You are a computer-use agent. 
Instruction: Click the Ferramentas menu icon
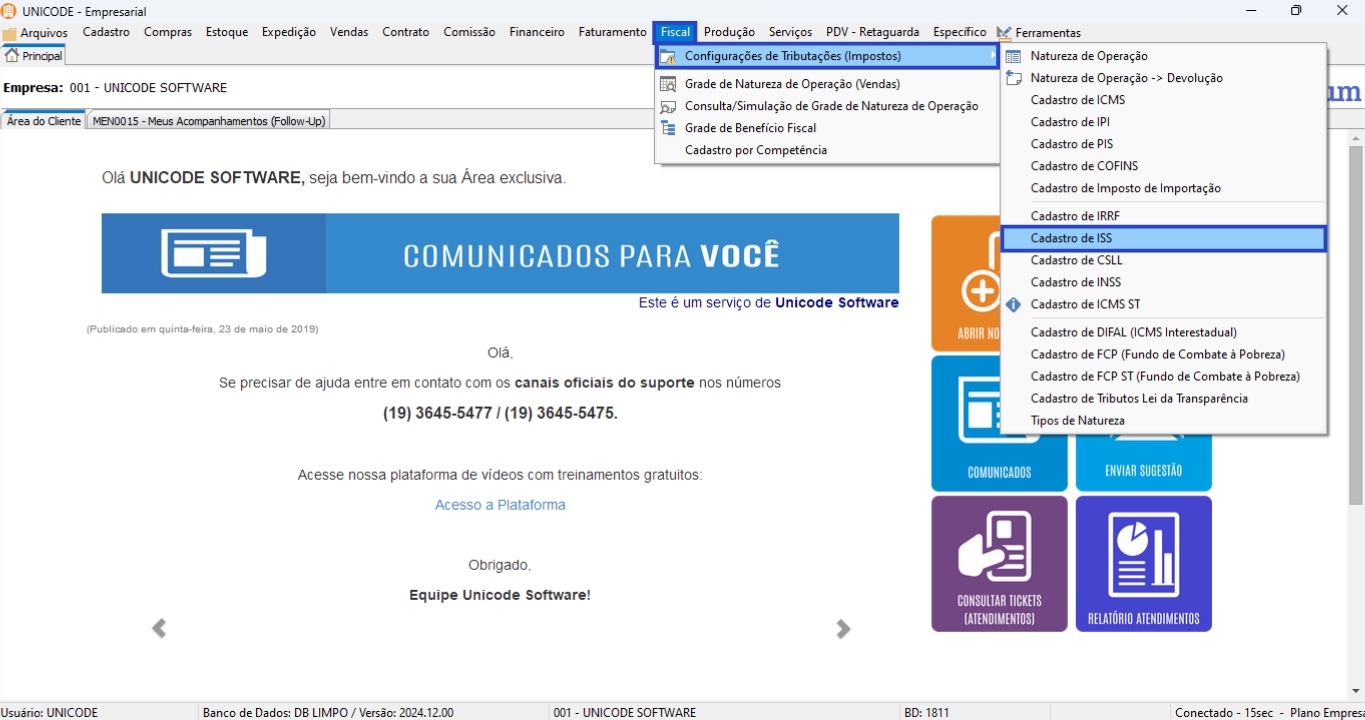pos(1004,33)
